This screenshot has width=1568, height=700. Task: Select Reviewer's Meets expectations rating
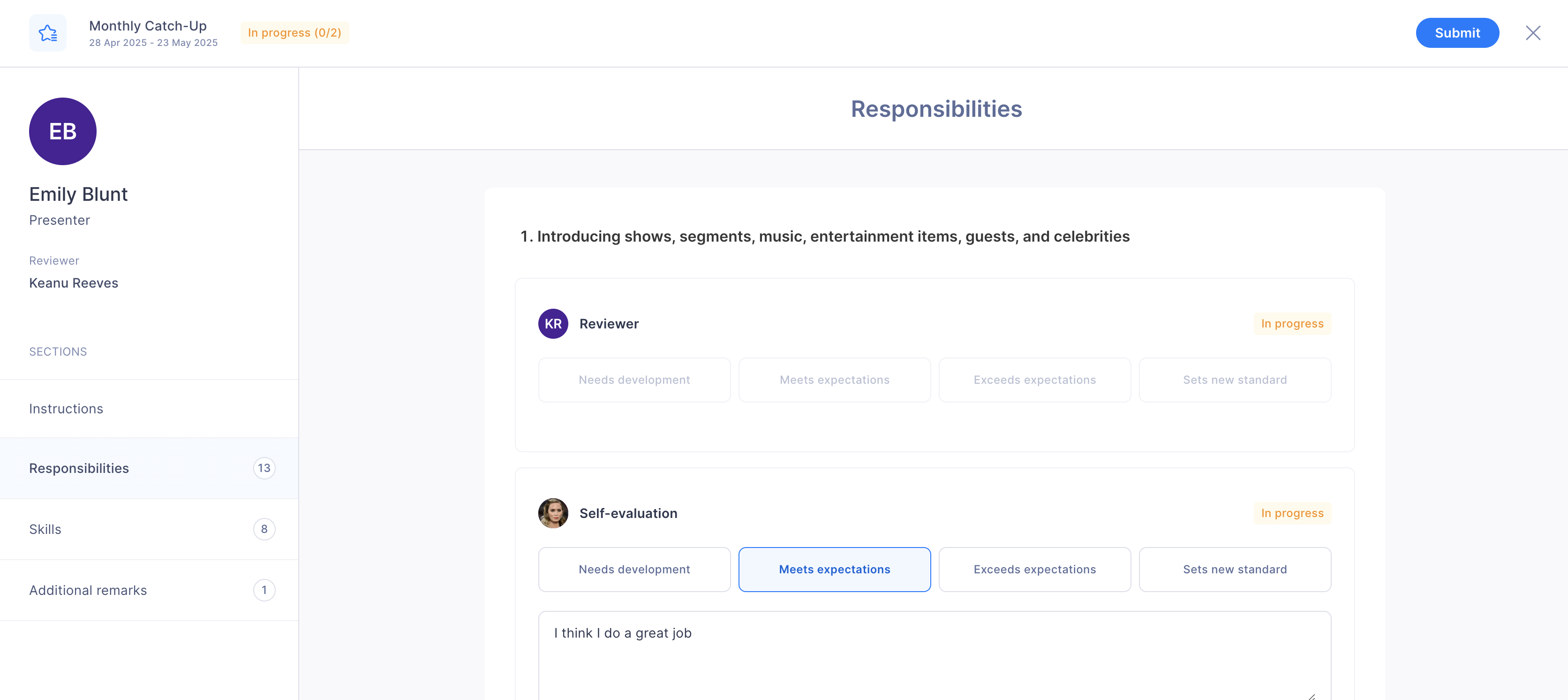[x=835, y=380]
